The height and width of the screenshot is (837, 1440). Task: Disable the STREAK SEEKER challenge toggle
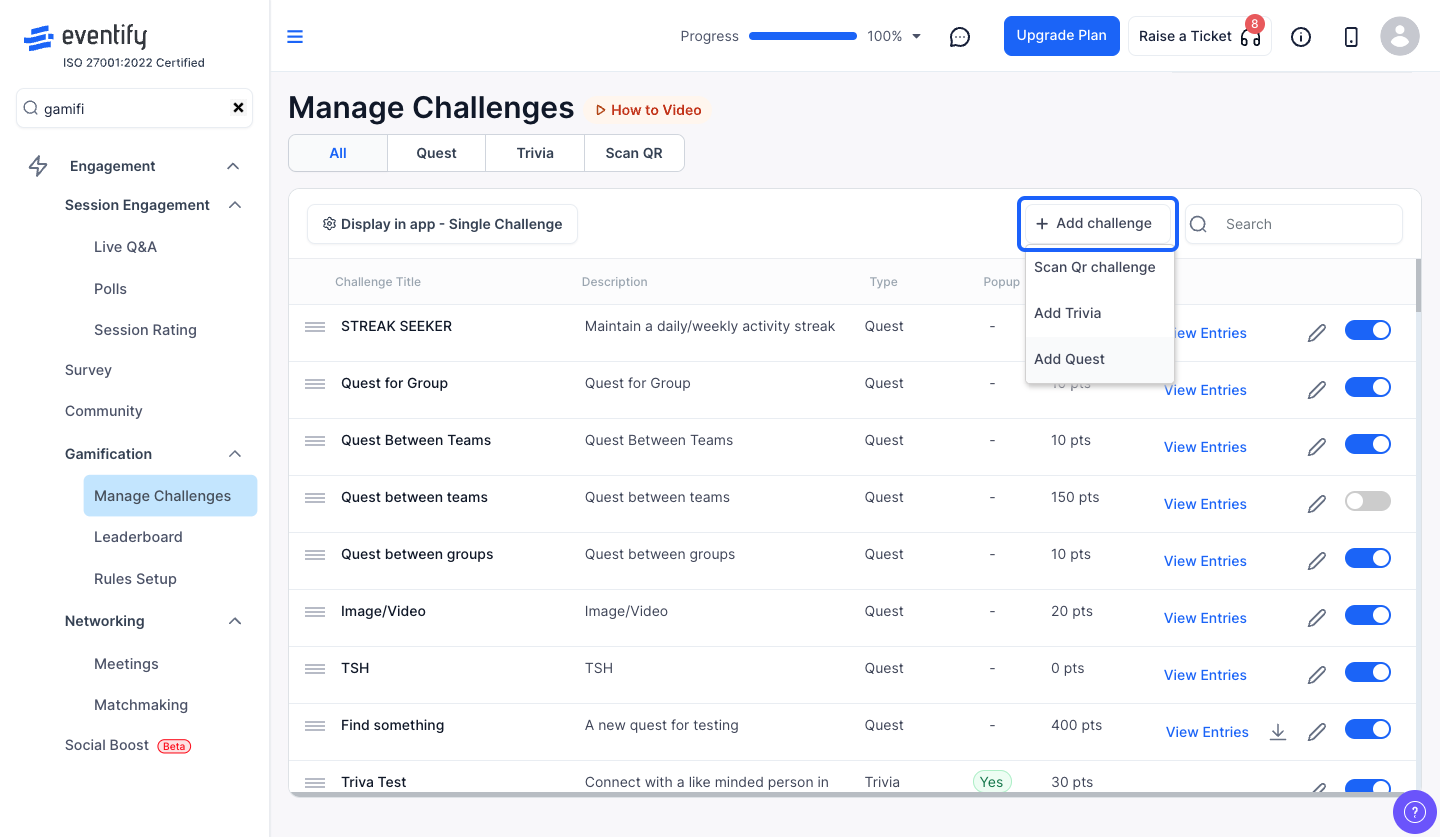tap(1368, 330)
